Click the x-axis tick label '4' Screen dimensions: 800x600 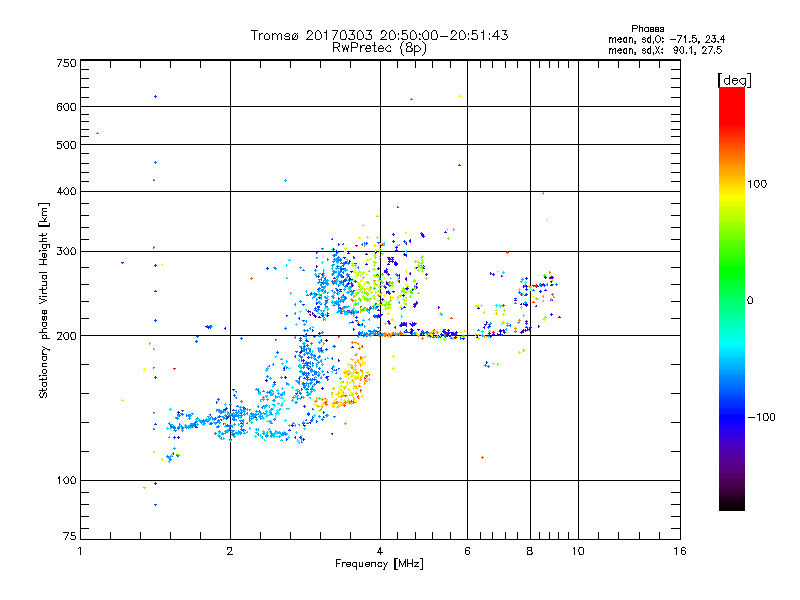point(380,551)
